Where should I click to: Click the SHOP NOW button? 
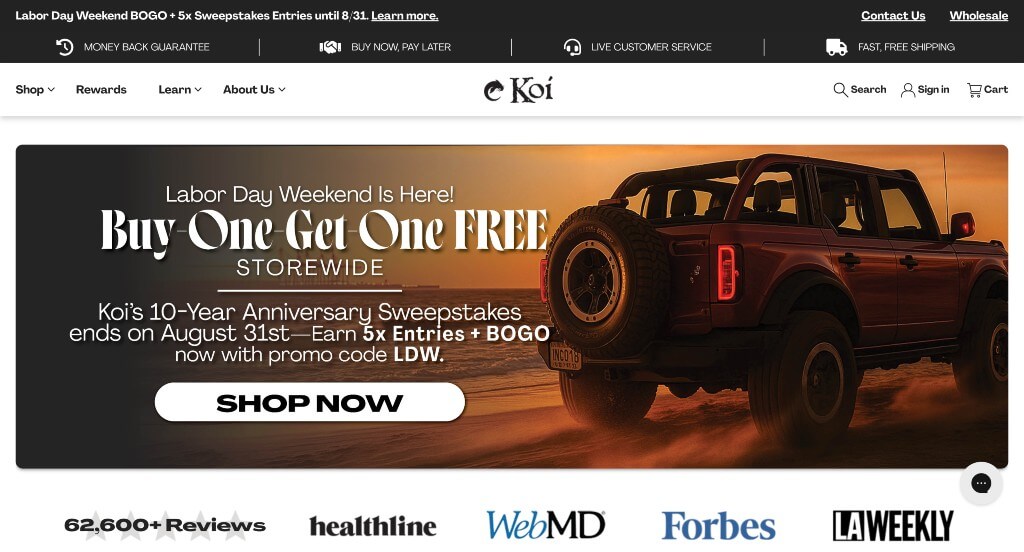(x=310, y=402)
